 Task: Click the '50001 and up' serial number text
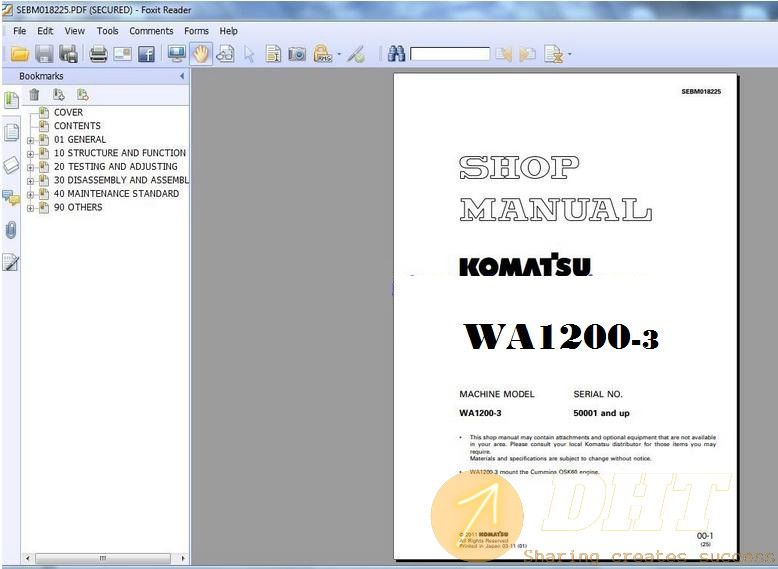[x=601, y=413]
